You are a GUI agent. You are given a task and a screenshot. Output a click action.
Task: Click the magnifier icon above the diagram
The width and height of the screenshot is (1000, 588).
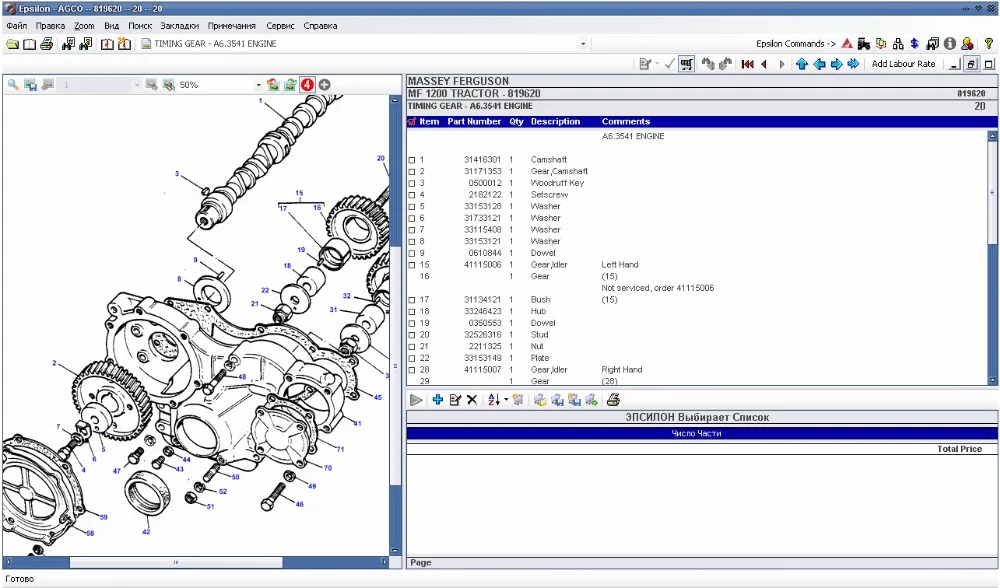tap(14, 85)
